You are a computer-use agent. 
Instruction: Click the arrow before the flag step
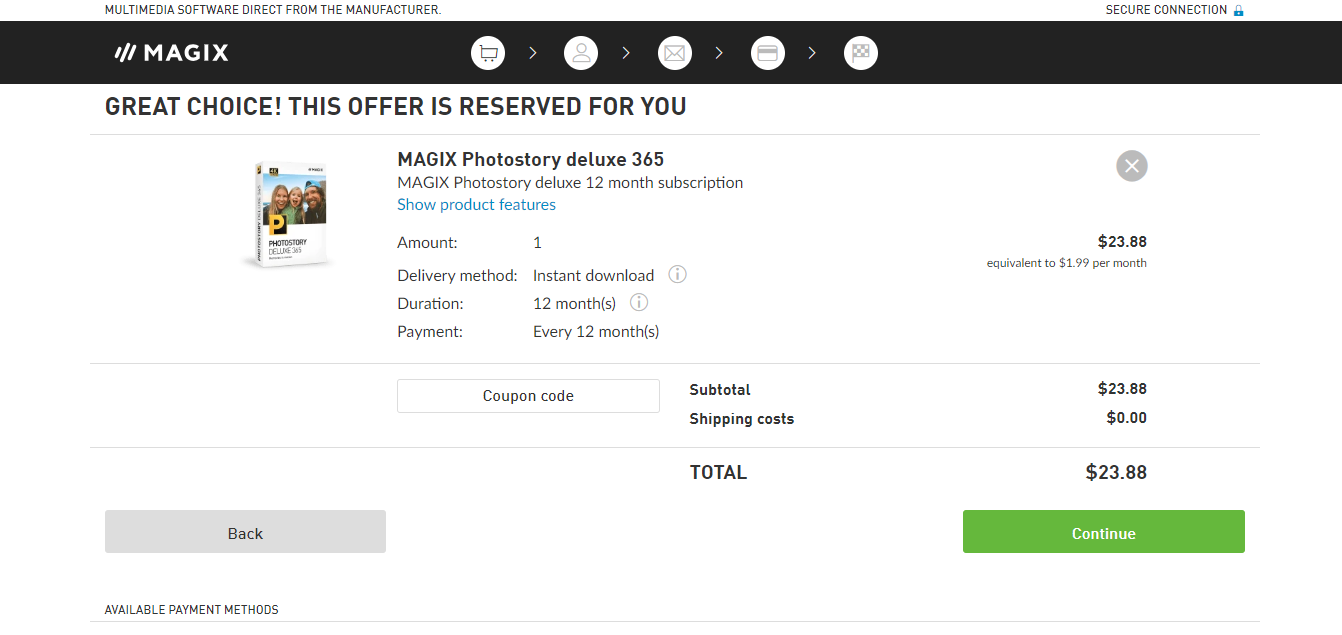813,53
